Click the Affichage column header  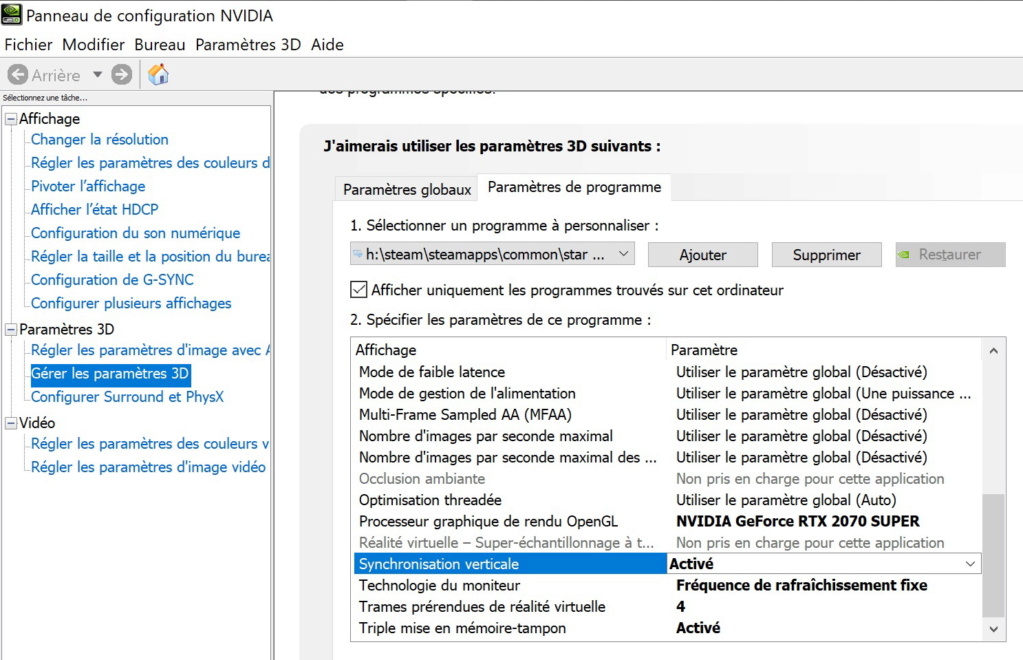[x=509, y=350]
